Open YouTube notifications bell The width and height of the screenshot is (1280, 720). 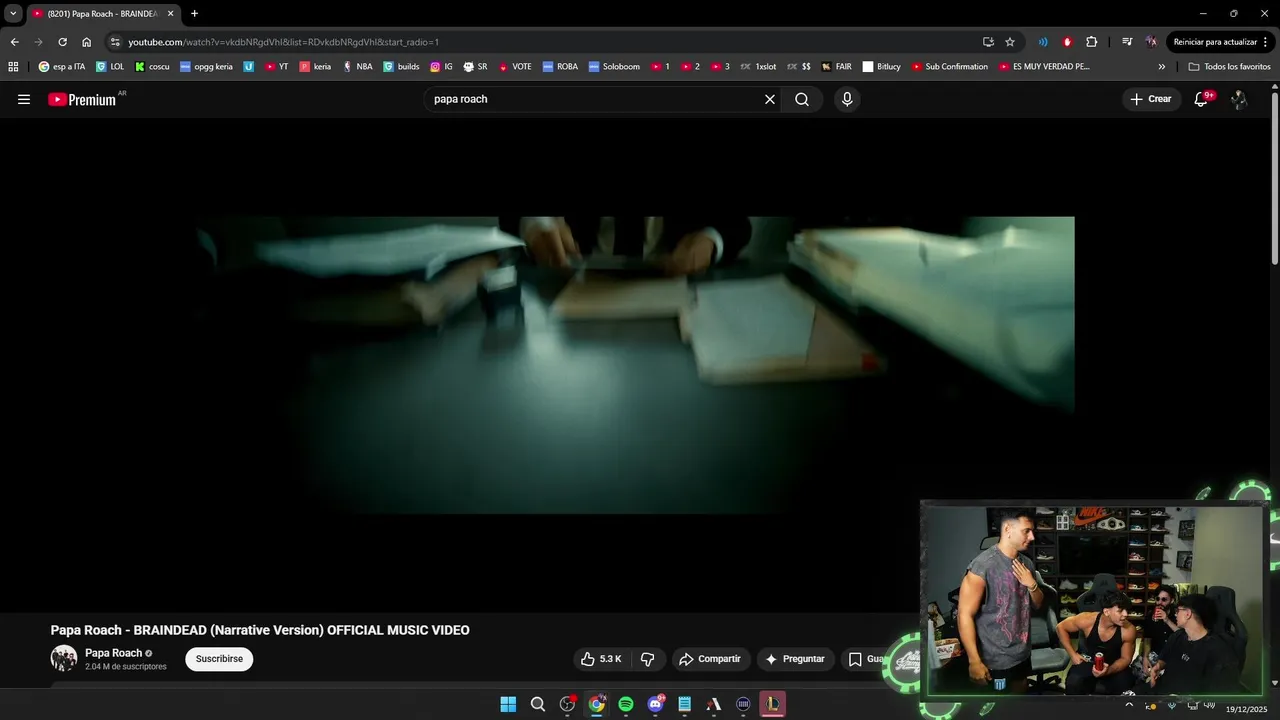click(1202, 99)
